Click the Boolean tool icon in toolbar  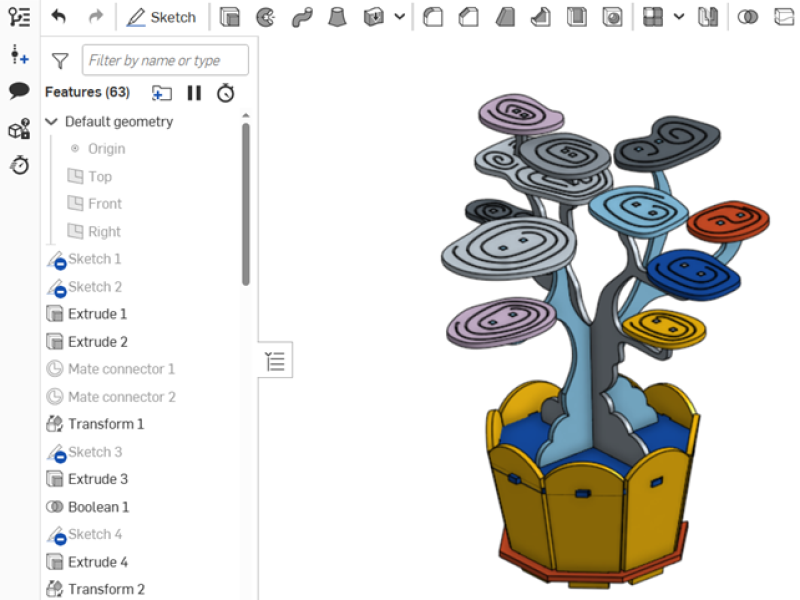pos(747,17)
